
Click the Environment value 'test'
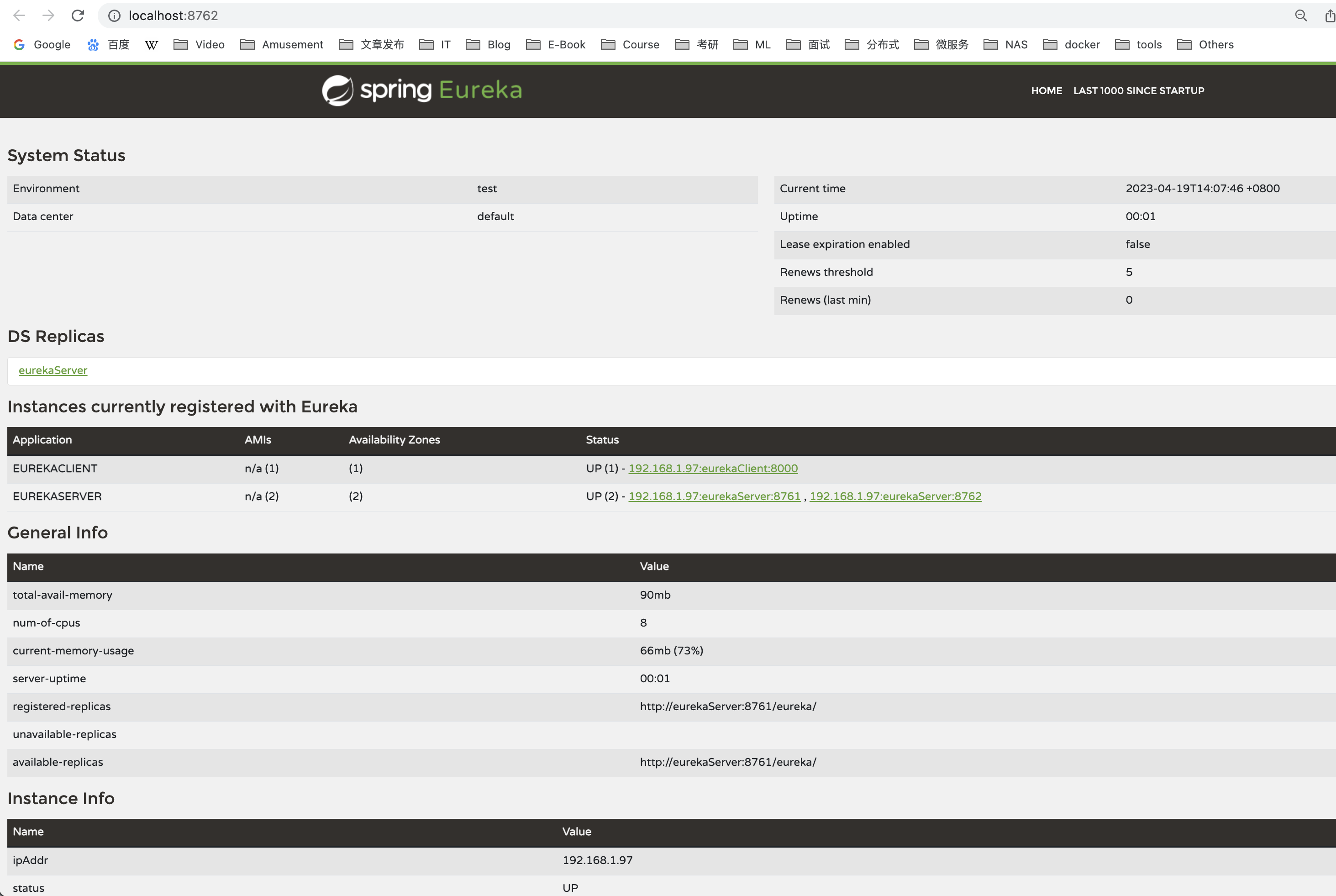pyautogui.click(x=487, y=189)
